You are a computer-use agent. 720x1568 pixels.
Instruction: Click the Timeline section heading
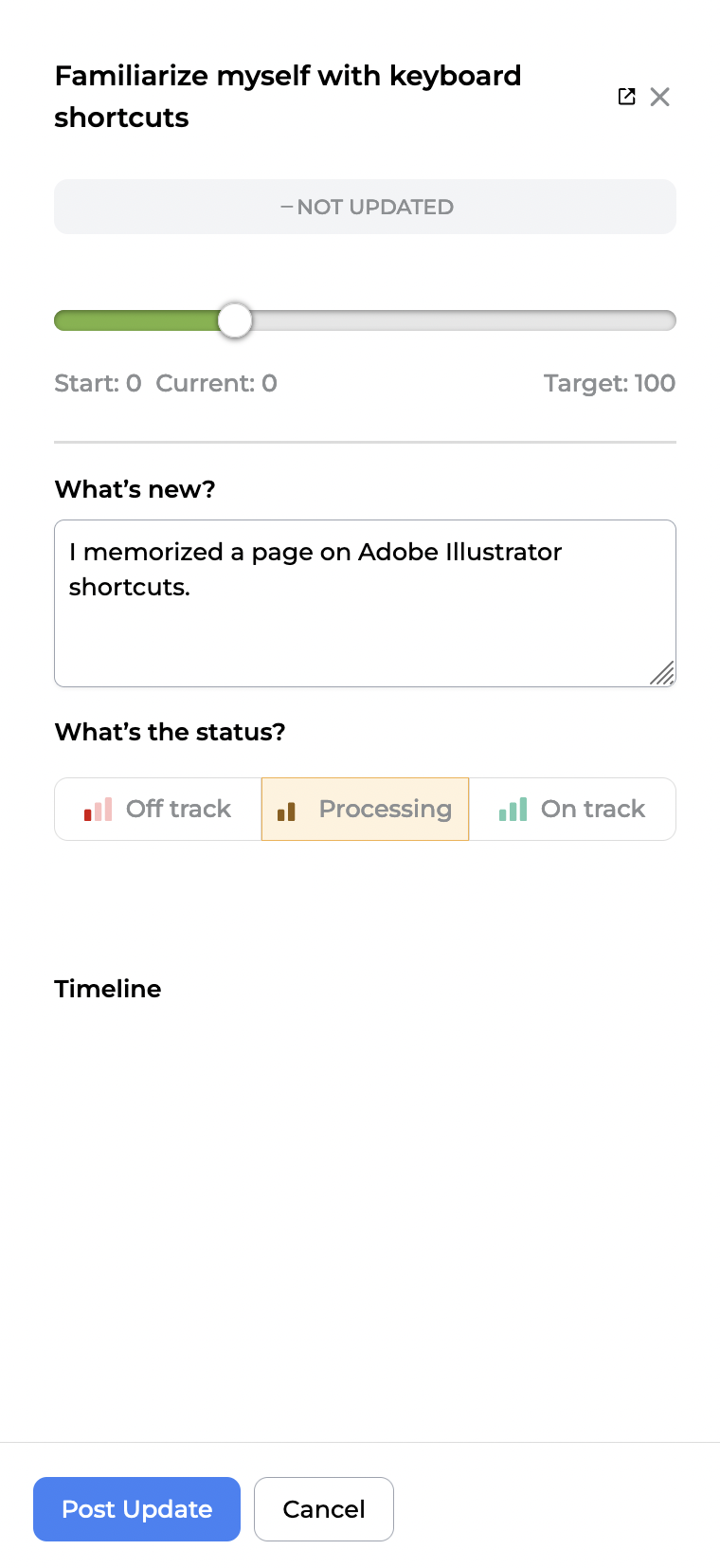pyautogui.click(x=108, y=989)
